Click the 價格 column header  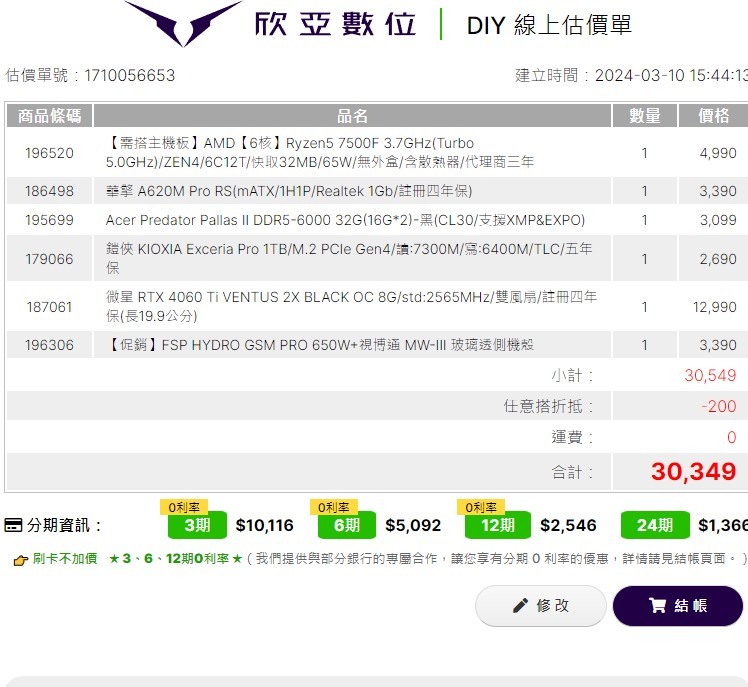click(713, 116)
